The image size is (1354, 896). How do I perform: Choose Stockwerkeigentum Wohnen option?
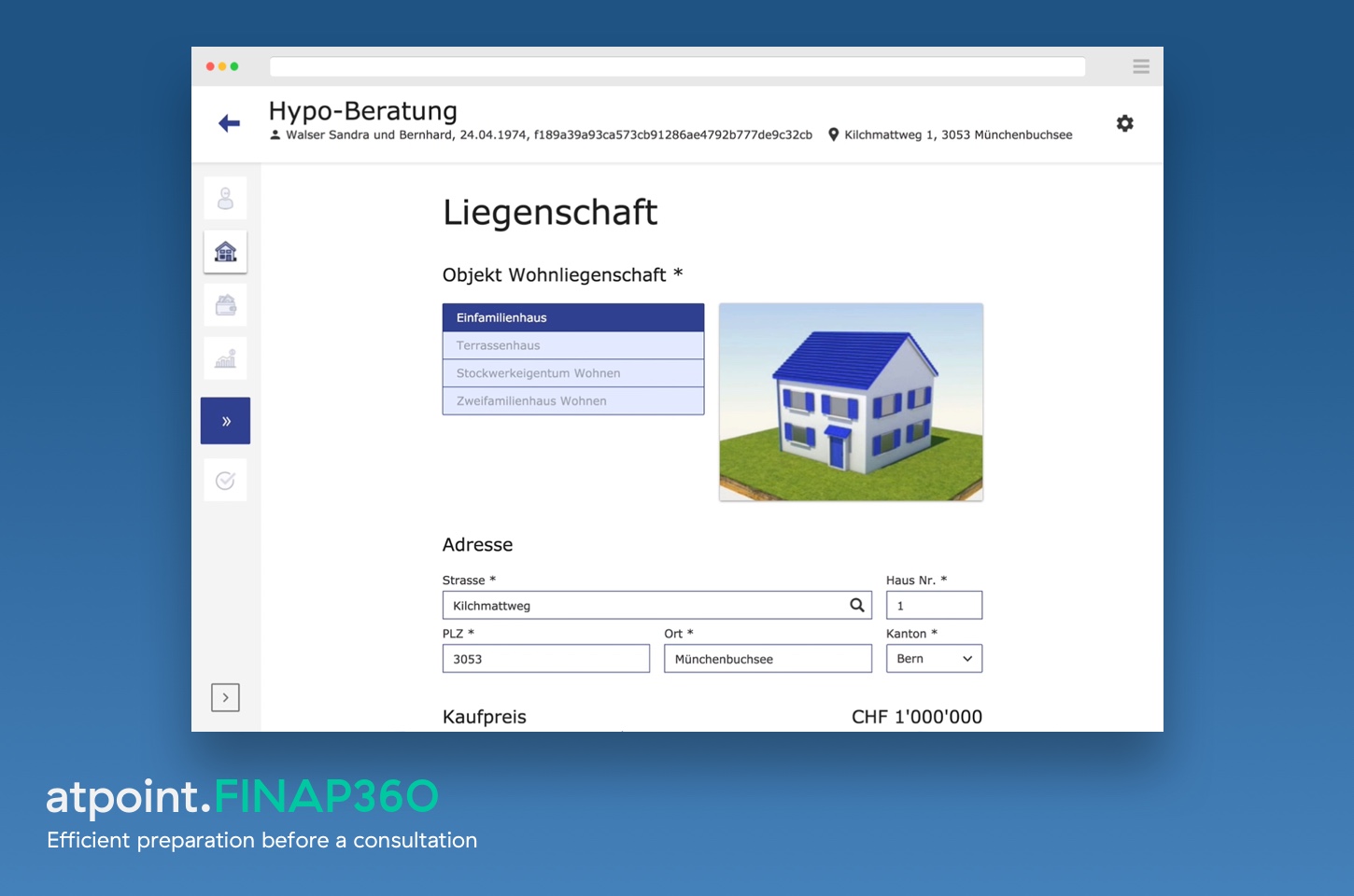click(573, 373)
